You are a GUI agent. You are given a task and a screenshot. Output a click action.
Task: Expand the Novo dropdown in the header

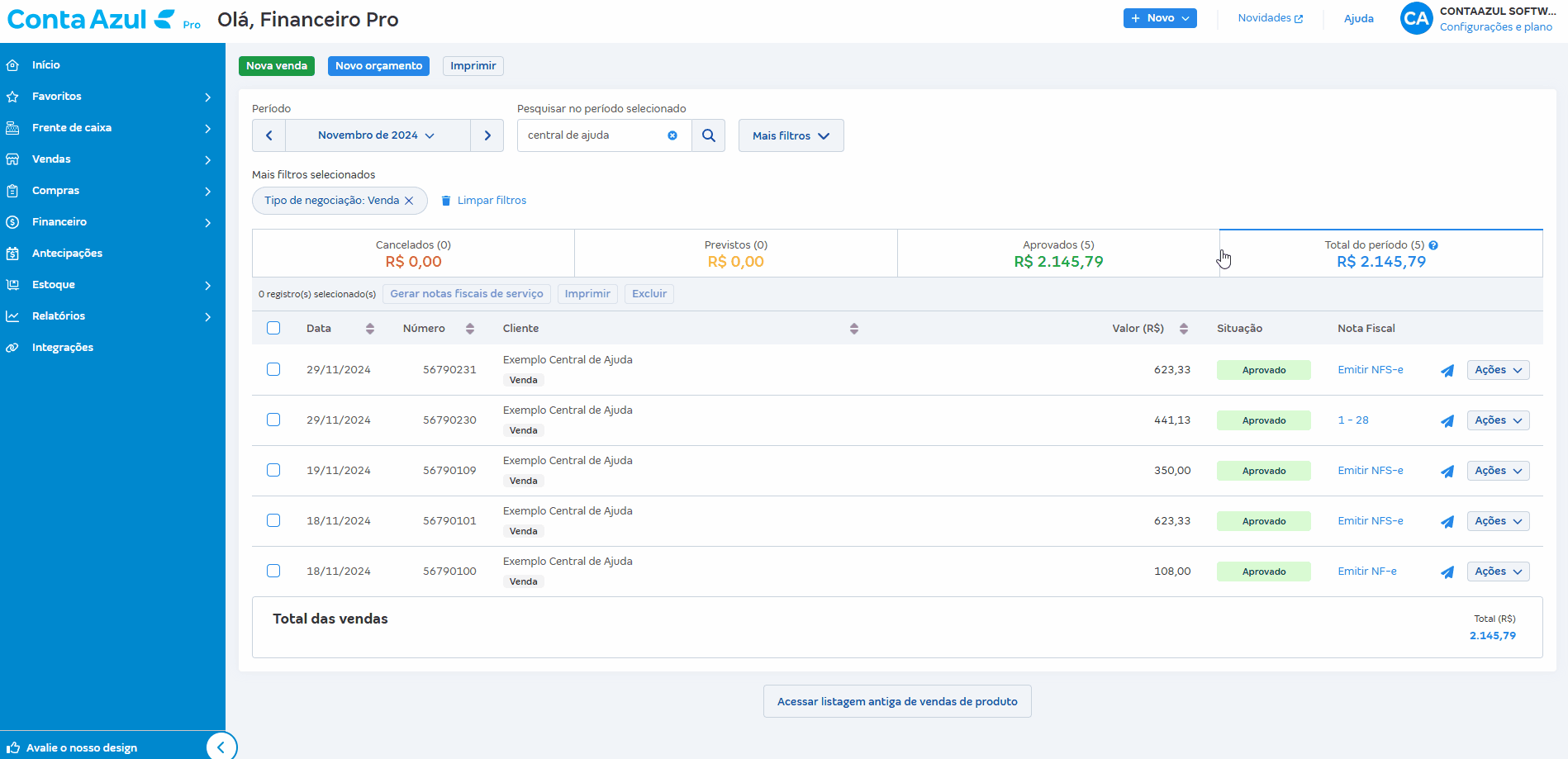[1159, 18]
